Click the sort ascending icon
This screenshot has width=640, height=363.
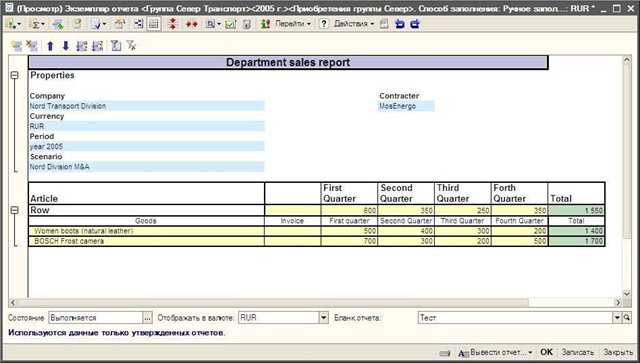pos(82,46)
